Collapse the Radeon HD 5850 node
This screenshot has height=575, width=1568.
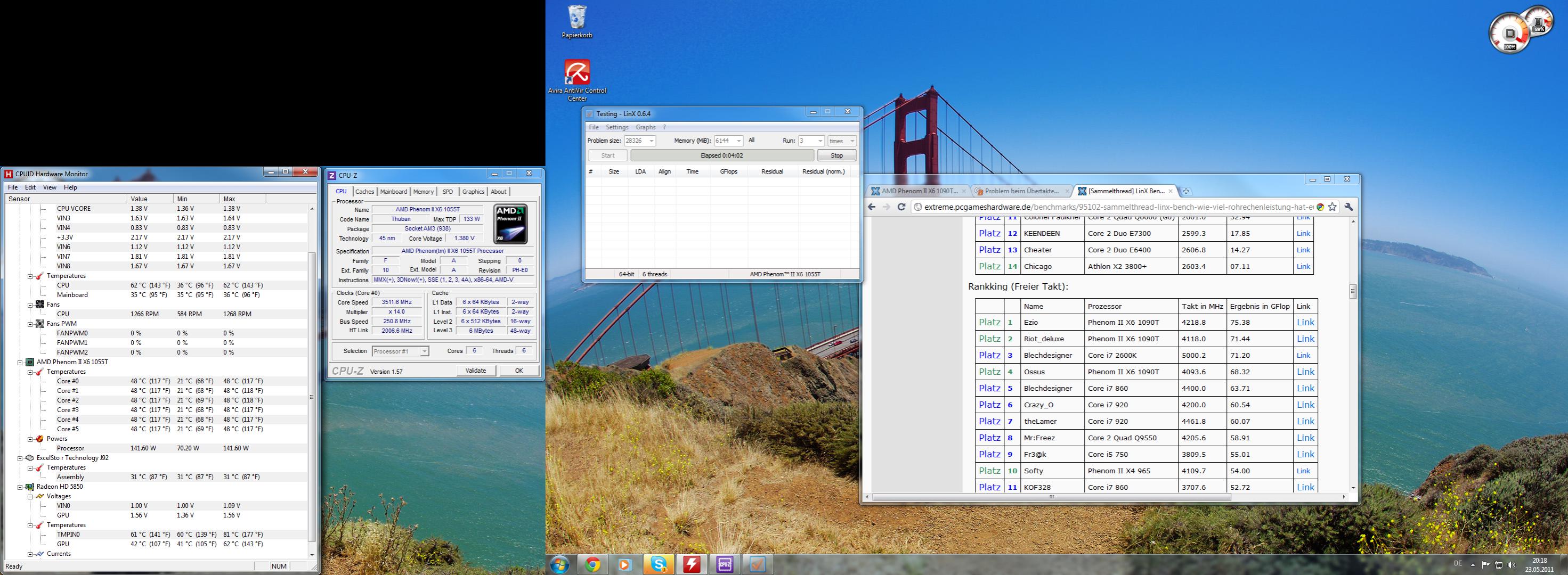[x=20, y=487]
